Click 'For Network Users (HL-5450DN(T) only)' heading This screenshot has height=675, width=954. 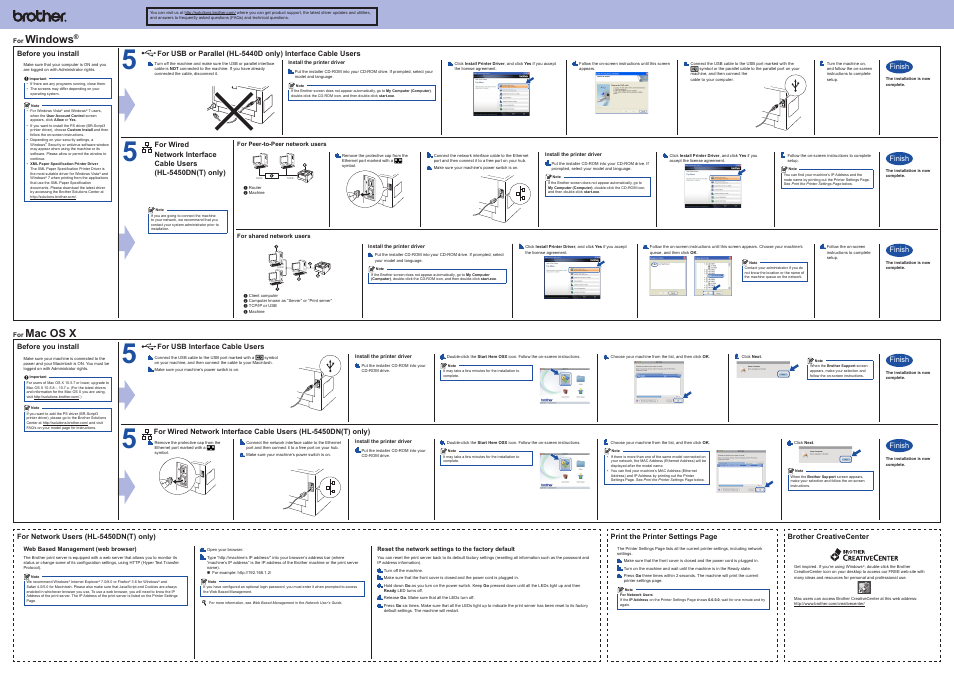pyautogui.click(x=86, y=537)
